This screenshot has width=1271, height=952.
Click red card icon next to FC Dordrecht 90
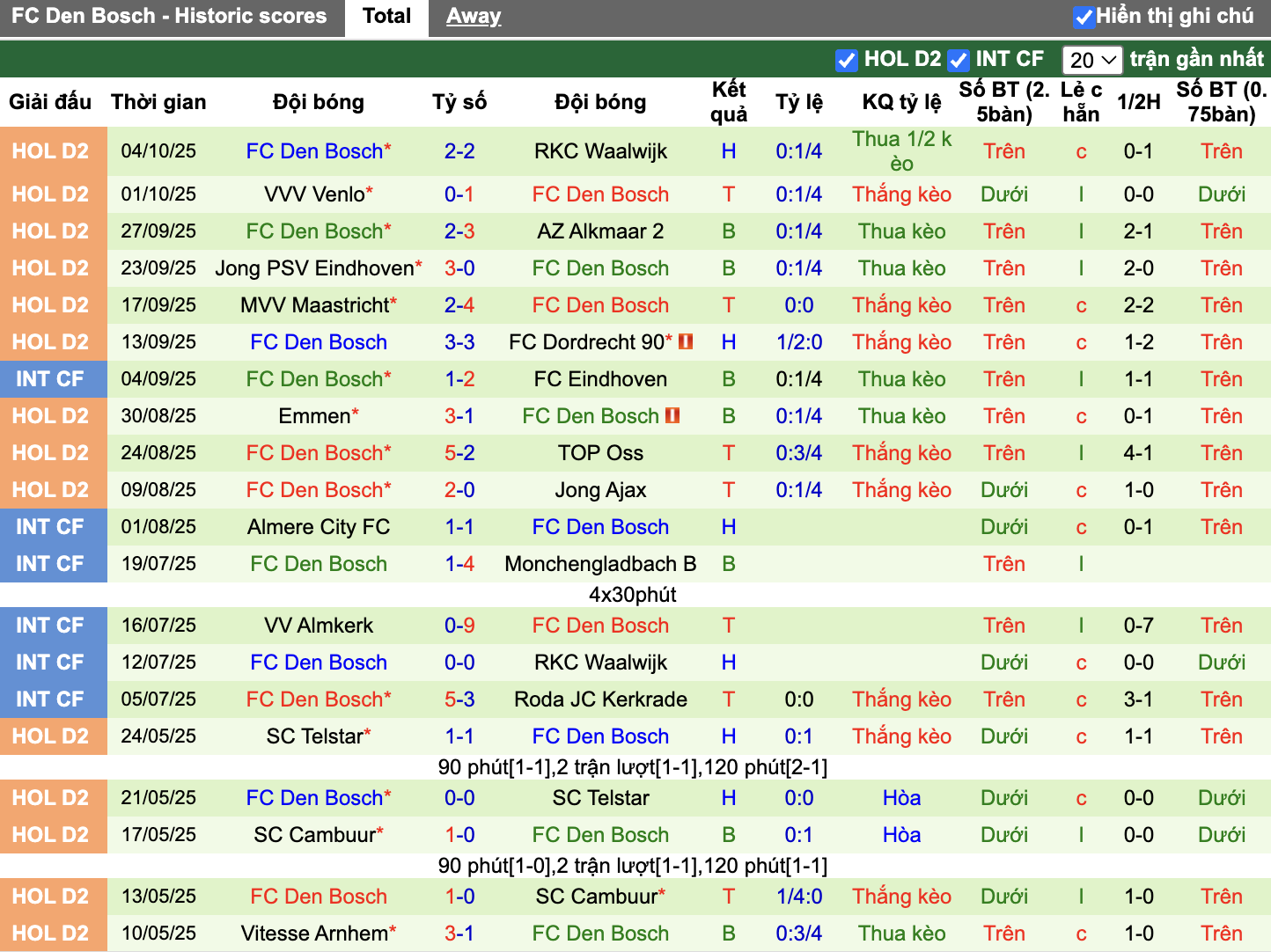686,341
